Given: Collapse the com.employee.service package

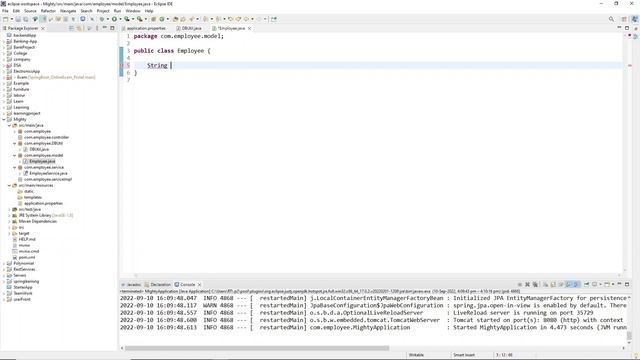Looking at the screenshot, I should pos(15,167).
